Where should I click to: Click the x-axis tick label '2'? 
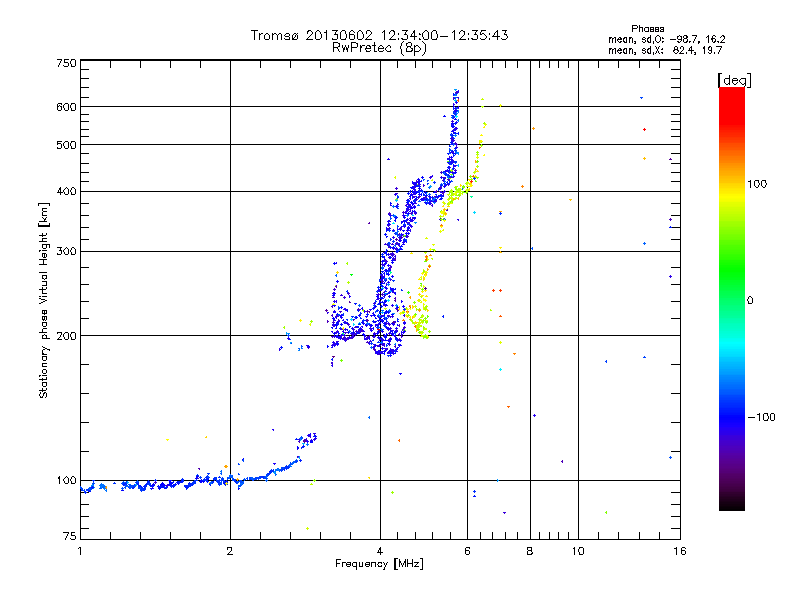[x=230, y=551]
